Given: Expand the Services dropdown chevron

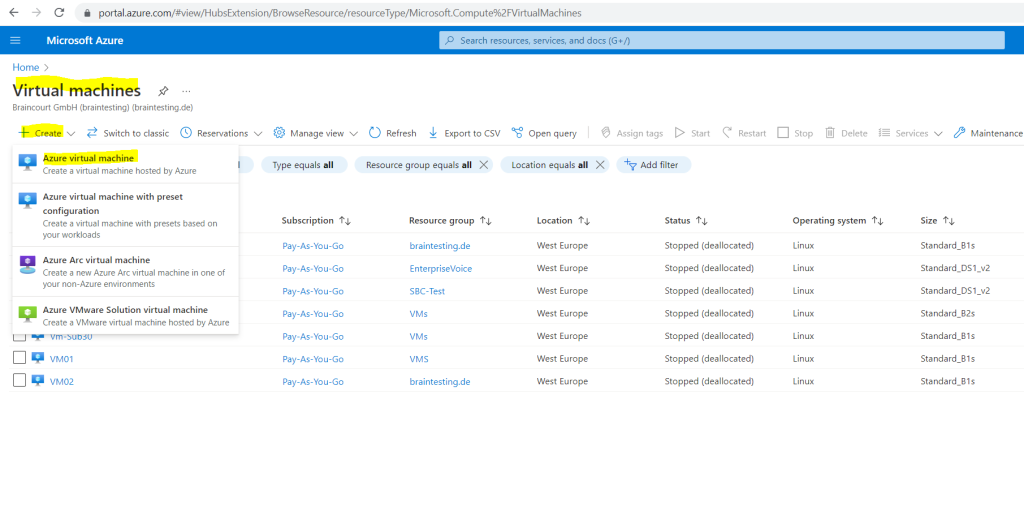Looking at the screenshot, I should pos(938,133).
